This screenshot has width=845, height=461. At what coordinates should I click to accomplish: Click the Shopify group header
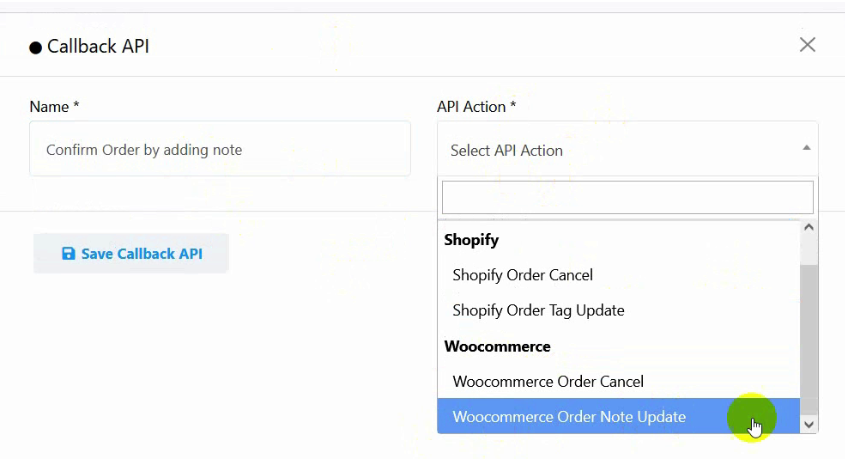[x=472, y=239]
